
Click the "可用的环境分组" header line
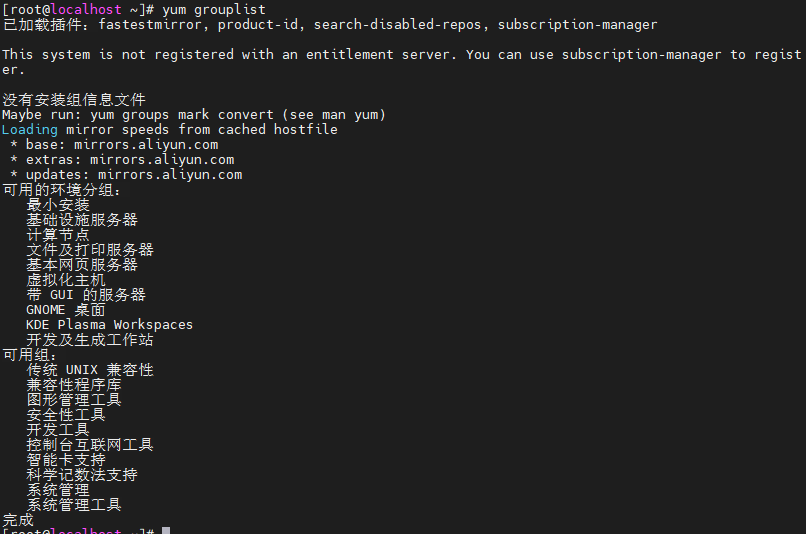point(61,190)
